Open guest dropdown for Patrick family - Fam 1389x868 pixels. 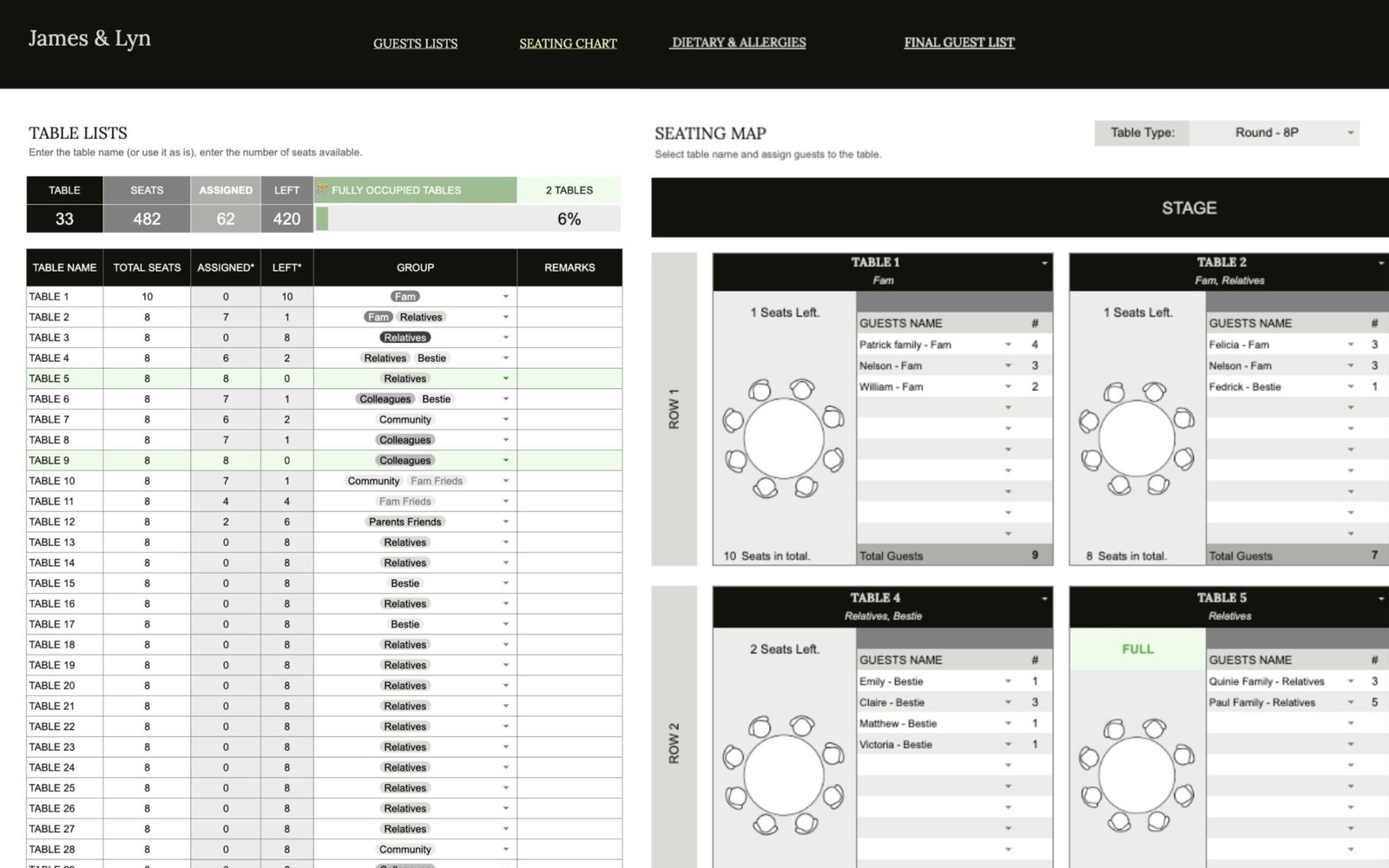1008,345
